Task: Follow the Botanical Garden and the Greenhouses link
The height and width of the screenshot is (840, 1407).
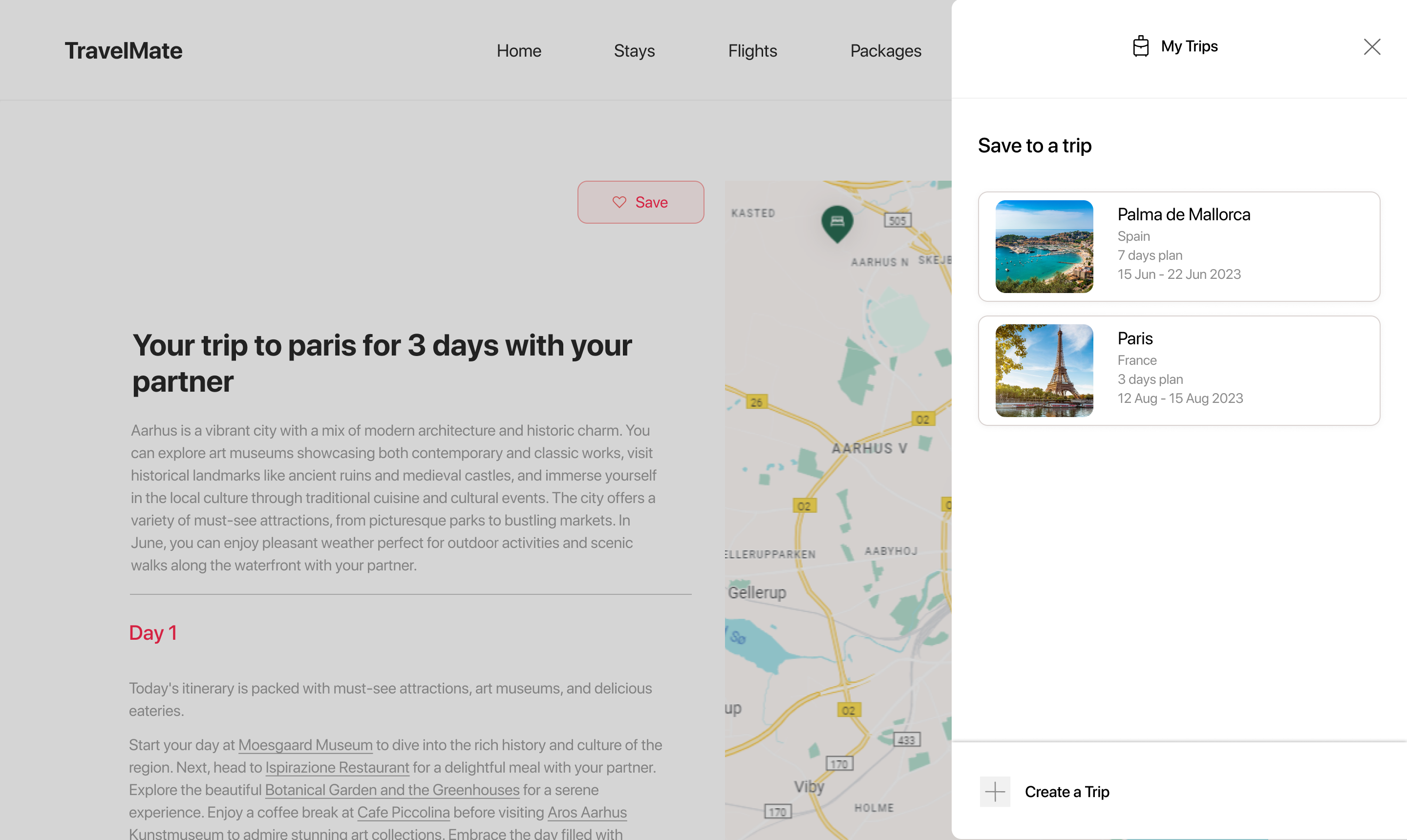Action: (392, 790)
